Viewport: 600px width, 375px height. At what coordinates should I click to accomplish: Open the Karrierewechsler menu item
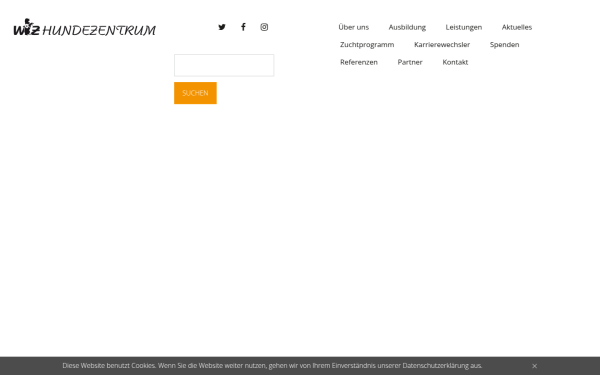point(442,45)
